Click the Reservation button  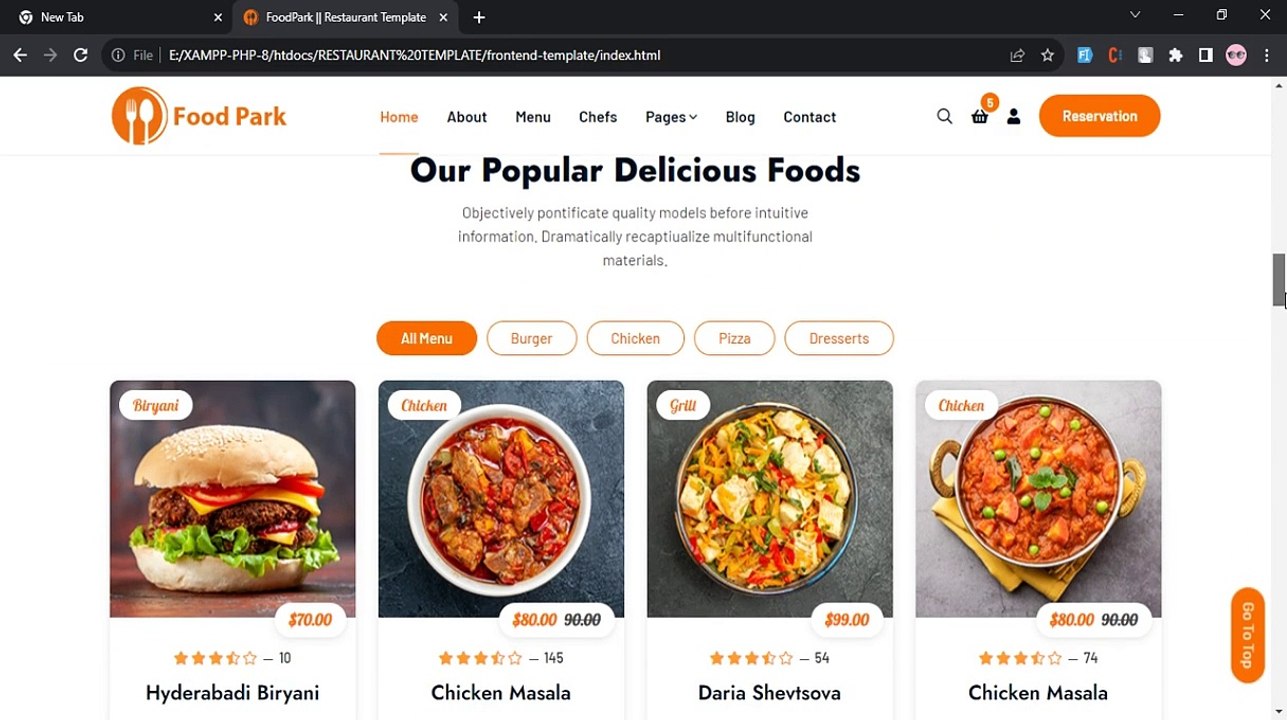pos(1099,116)
